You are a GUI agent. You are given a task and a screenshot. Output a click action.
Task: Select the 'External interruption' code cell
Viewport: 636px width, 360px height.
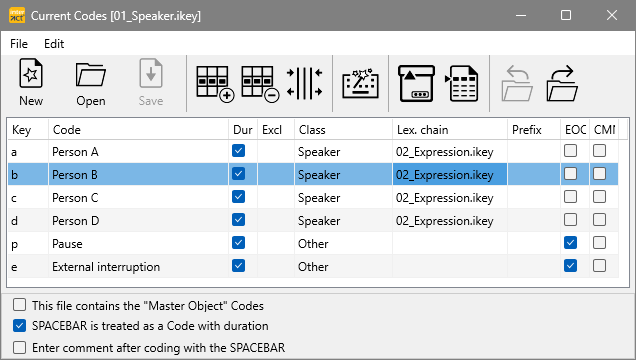[x=138, y=267]
